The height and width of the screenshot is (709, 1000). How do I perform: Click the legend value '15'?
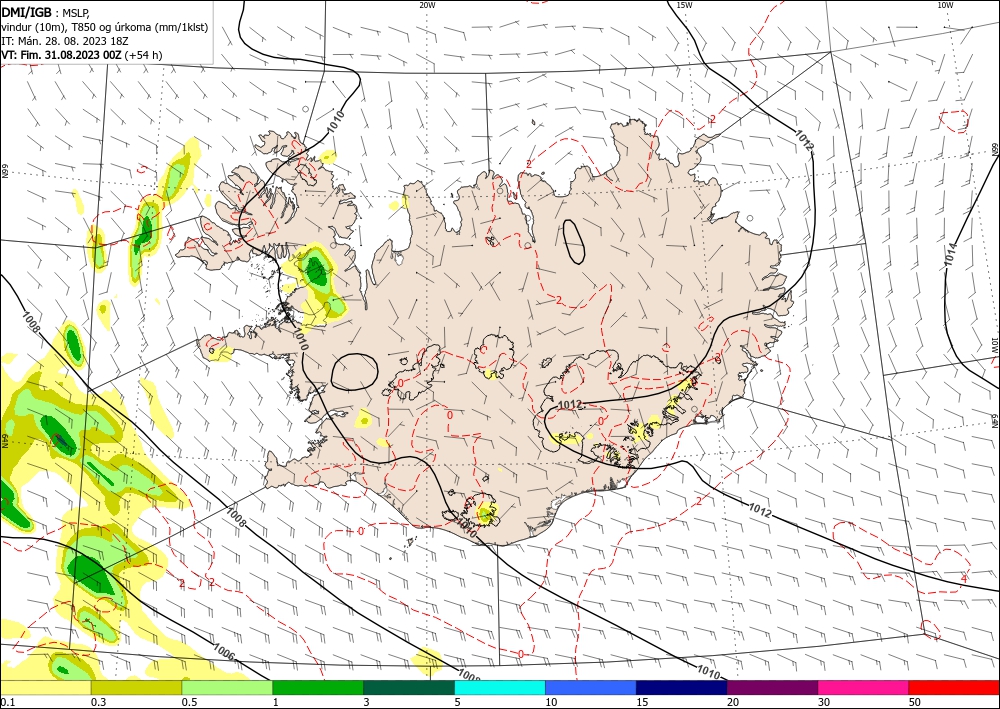[642, 702]
